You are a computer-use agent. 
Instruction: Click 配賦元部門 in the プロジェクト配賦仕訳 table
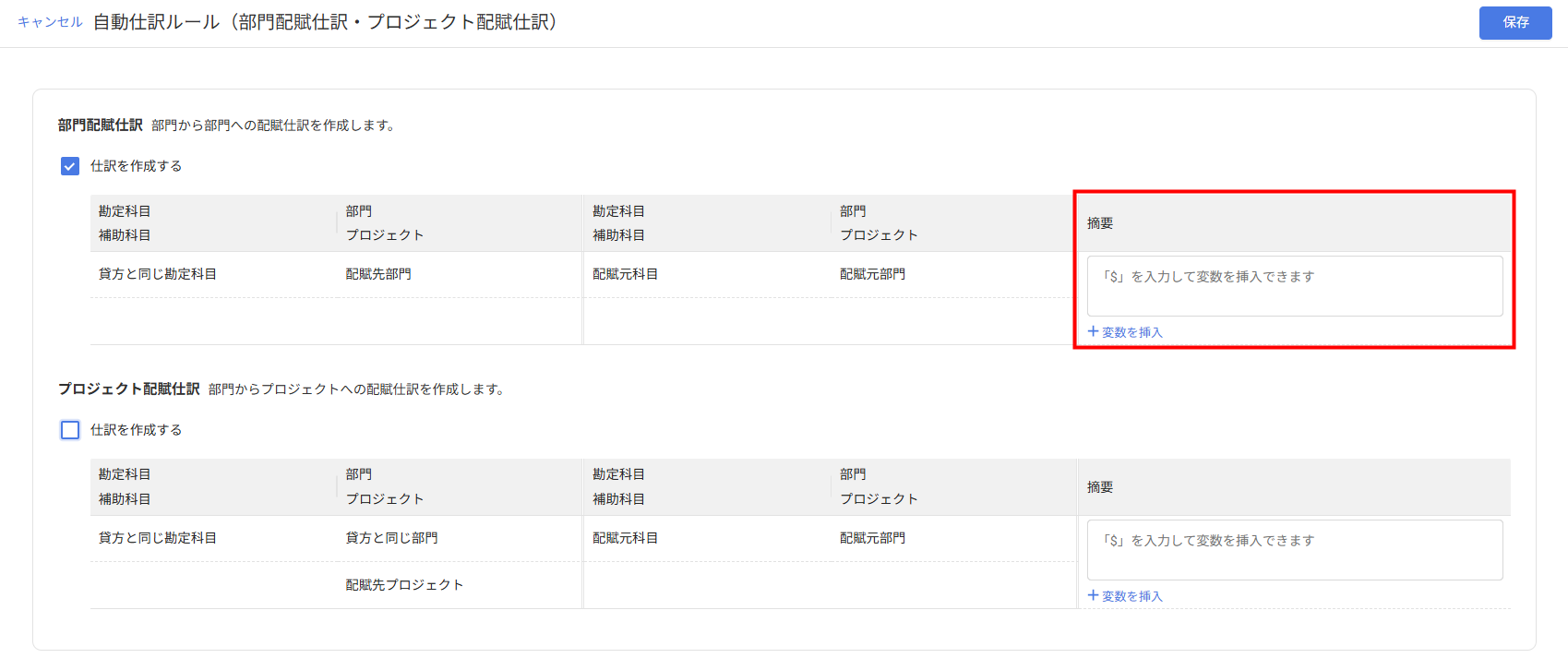(872, 538)
